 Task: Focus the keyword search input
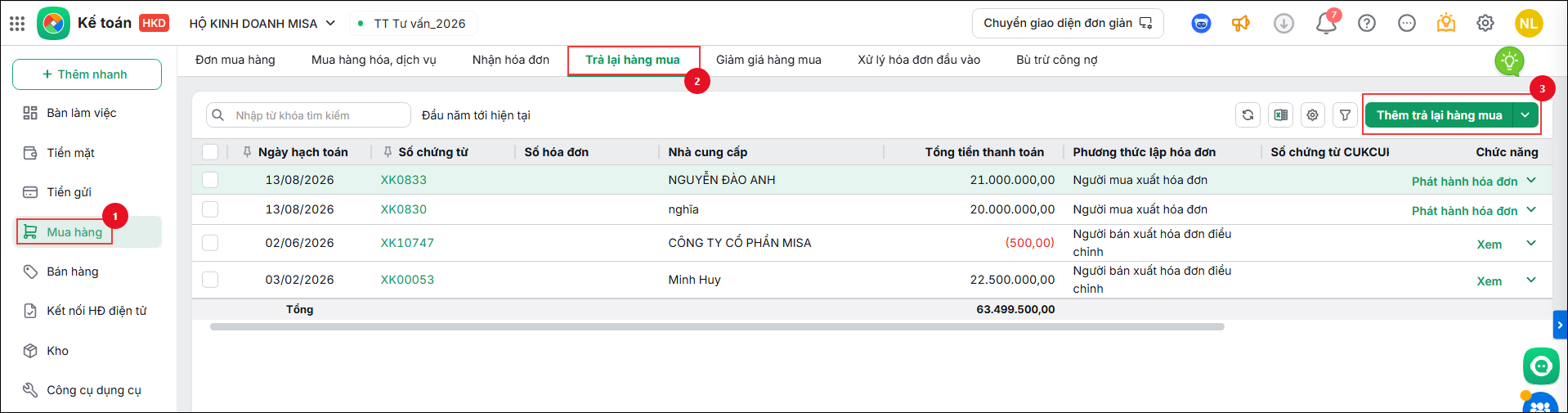(x=308, y=115)
